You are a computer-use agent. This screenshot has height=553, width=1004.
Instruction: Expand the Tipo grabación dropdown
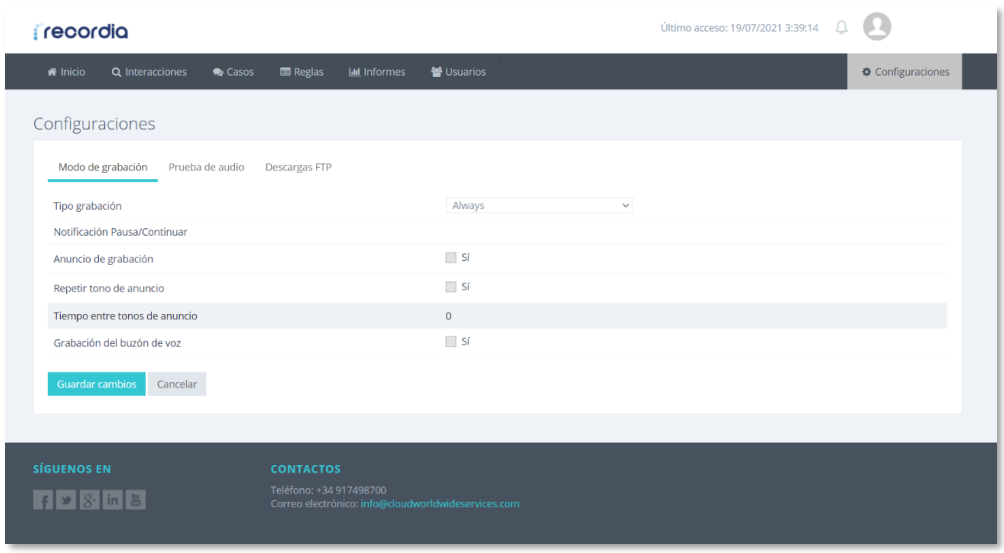(x=539, y=205)
